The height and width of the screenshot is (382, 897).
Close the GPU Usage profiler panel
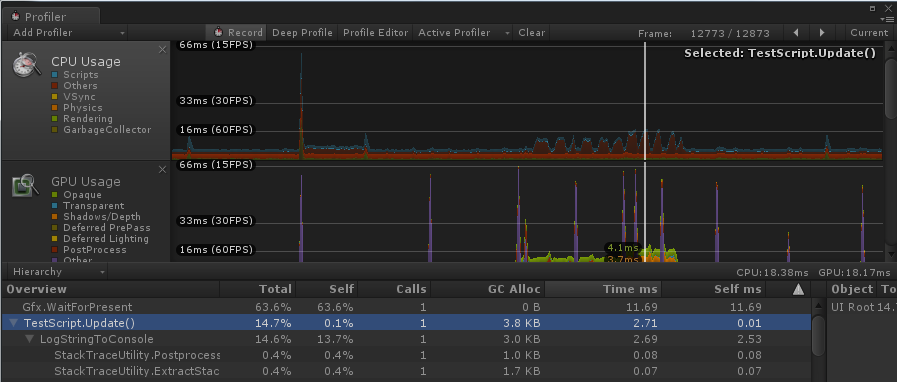coord(162,169)
